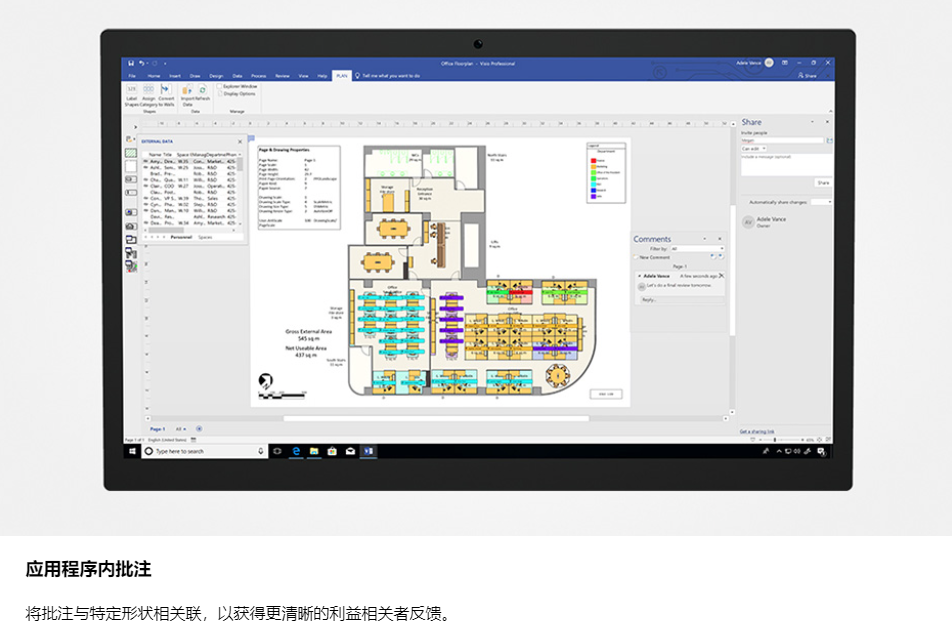Switch to the Spaces tab in External Data

tap(205, 237)
